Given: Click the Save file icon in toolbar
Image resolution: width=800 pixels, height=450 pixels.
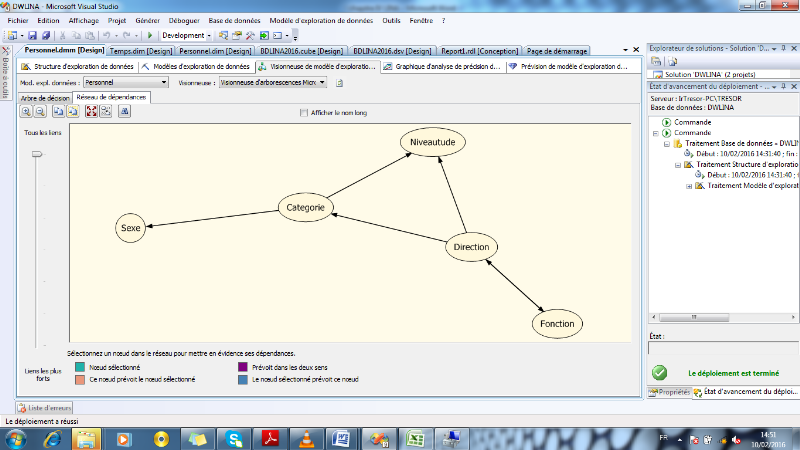Looking at the screenshot, I should pyautogui.click(x=32, y=35).
